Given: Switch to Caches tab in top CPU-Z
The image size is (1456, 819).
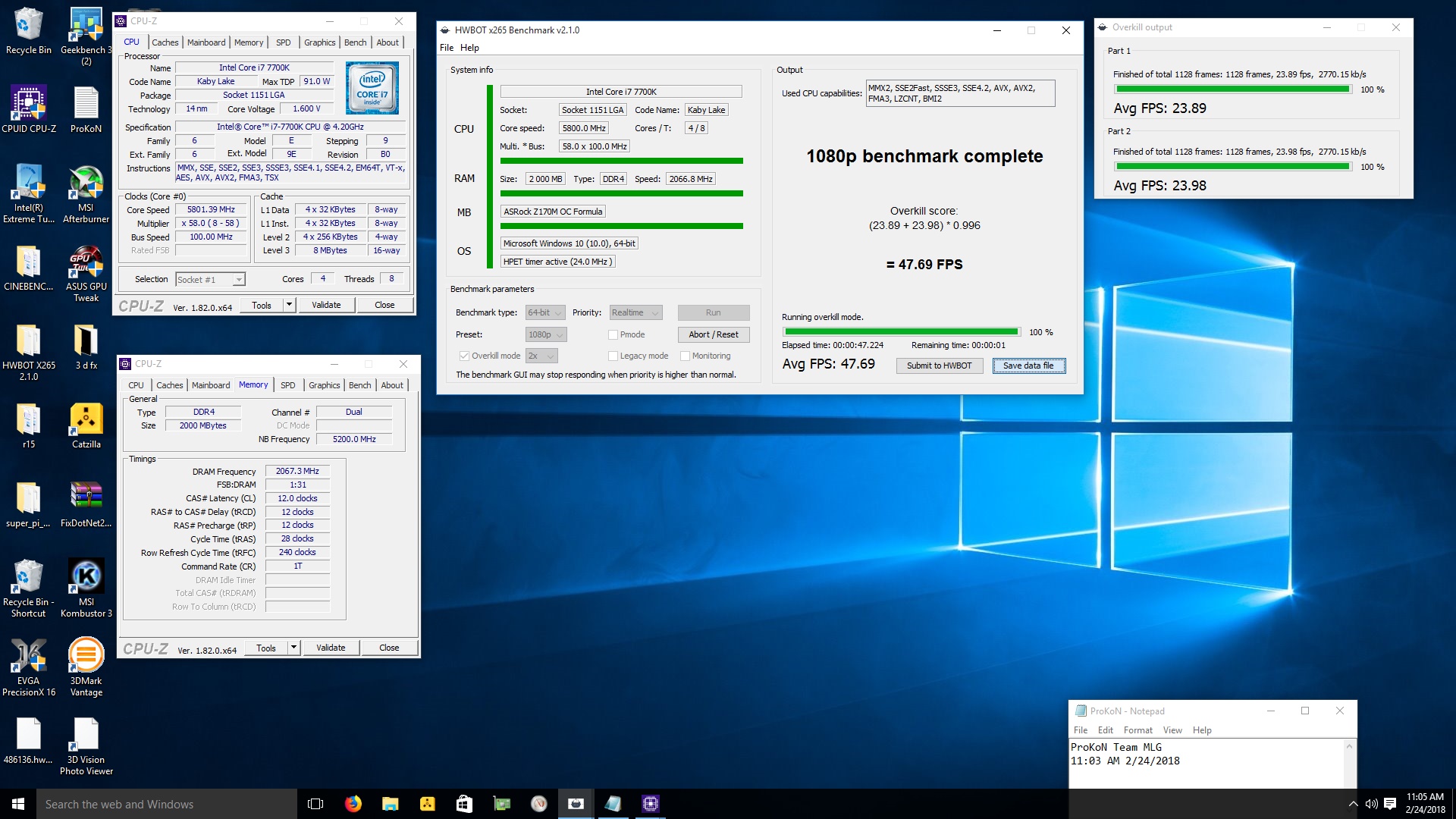Looking at the screenshot, I should (x=165, y=42).
